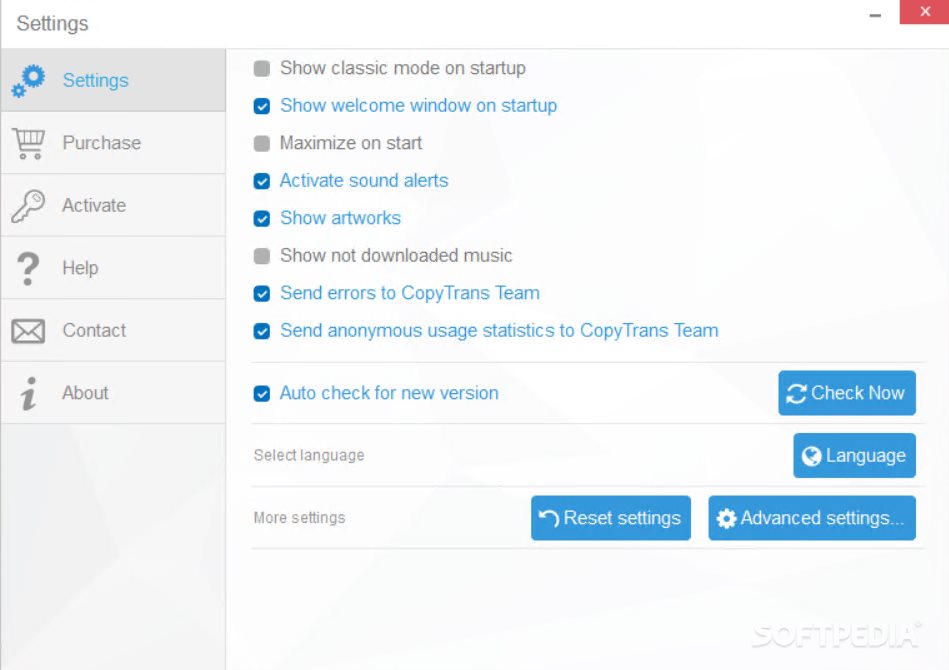Click the Select language label

point(309,455)
